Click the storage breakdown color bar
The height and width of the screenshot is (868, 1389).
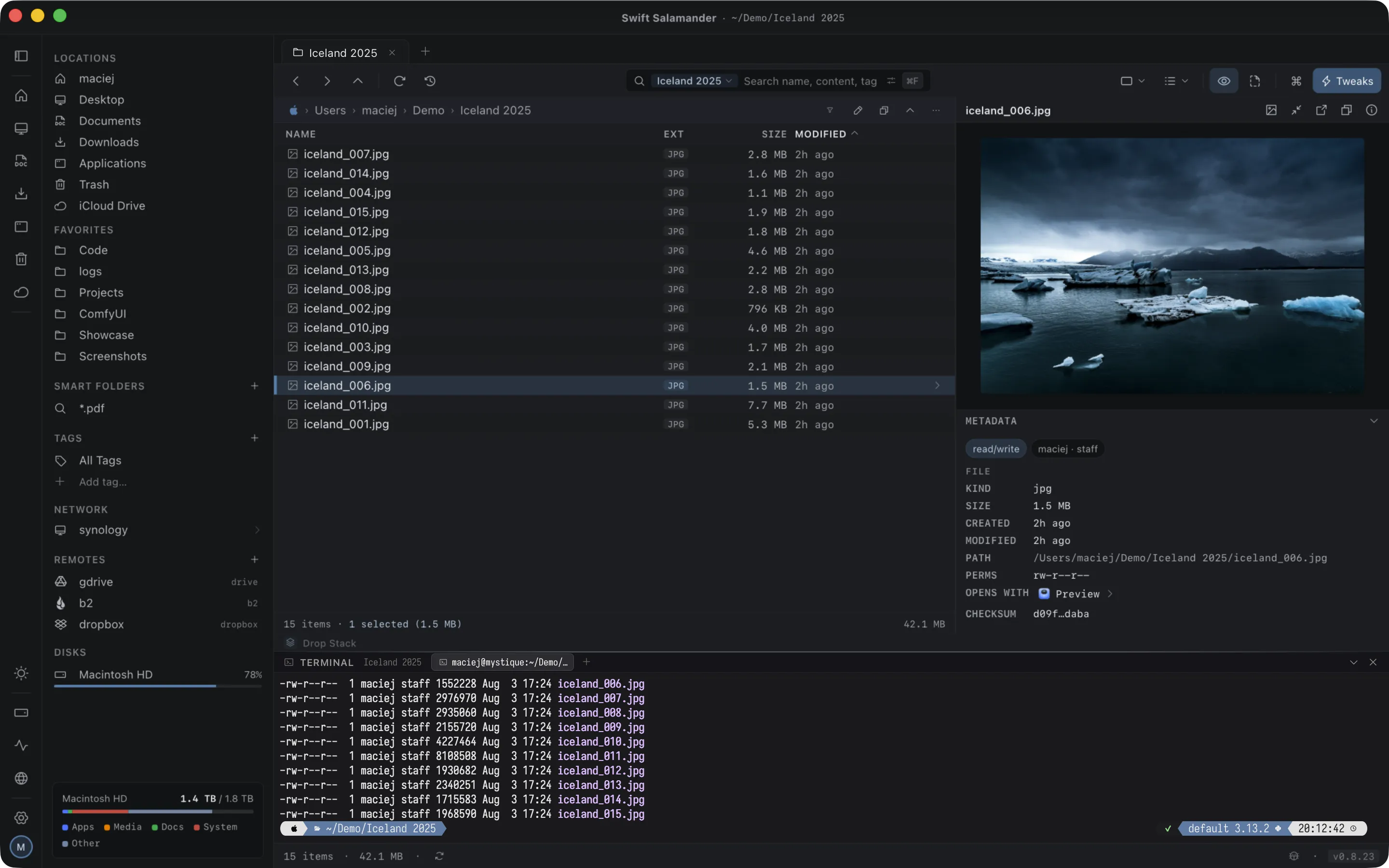(157, 811)
